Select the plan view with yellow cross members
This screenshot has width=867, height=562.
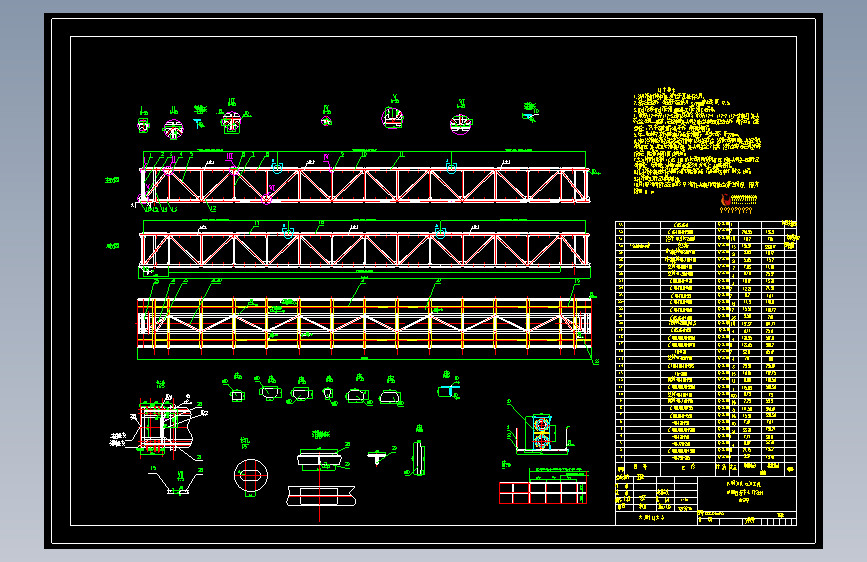point(364,324)
